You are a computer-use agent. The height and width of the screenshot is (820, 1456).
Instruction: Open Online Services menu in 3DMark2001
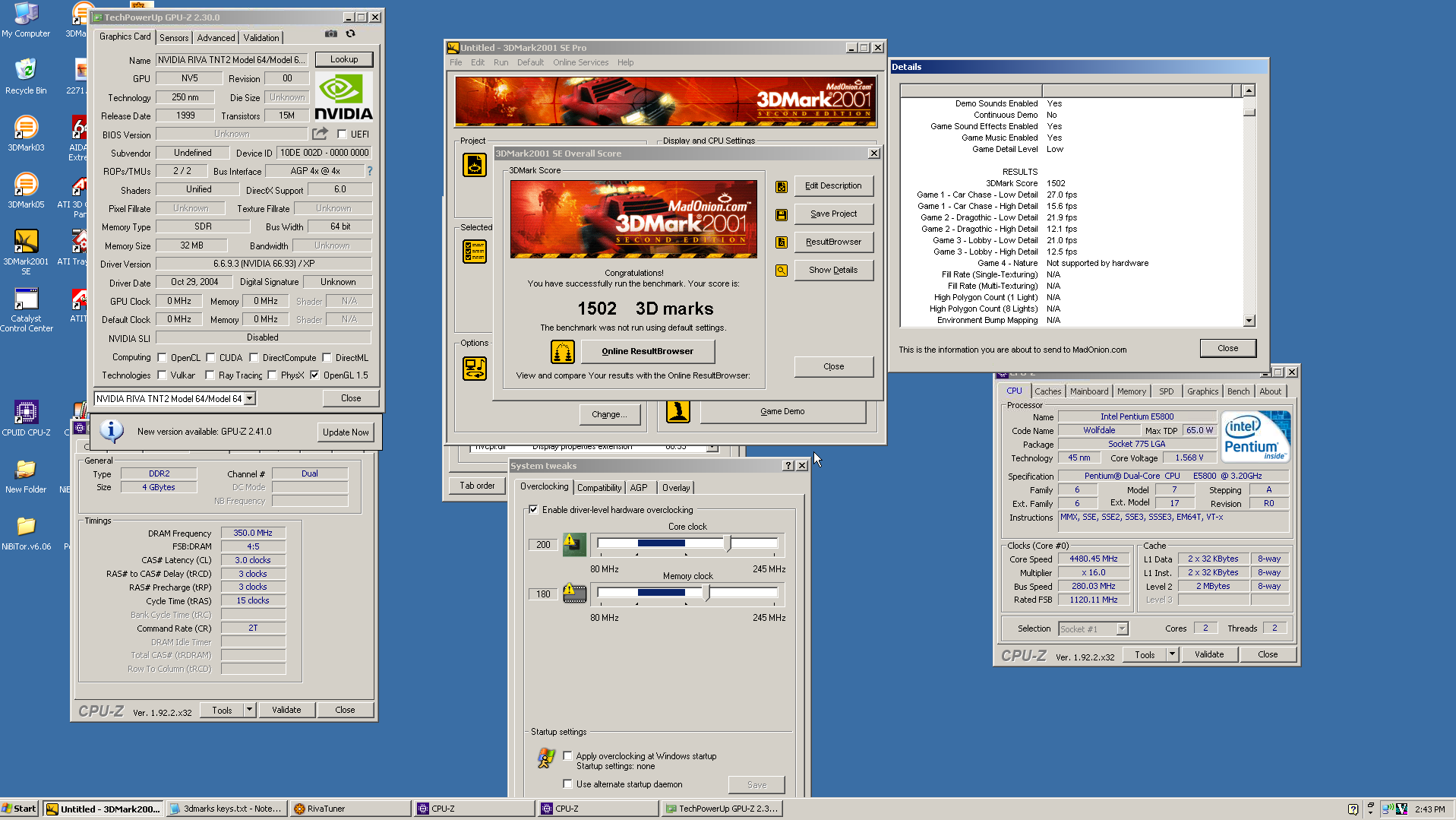[580, 63]
